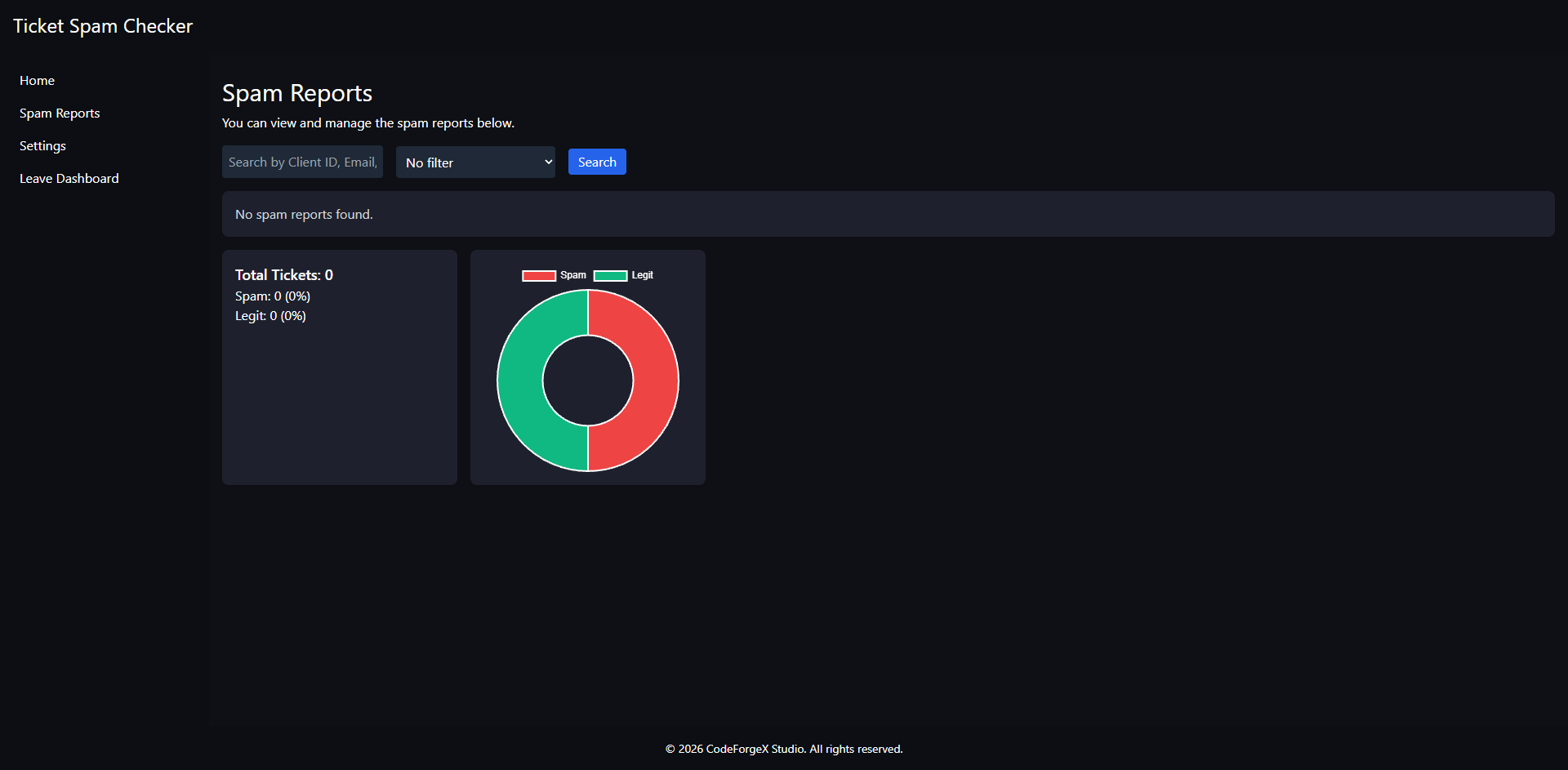Viewport: 1568px width, 770px height.
Task: Click the Ticket Spam Checker title
Action: coord(103,26)
